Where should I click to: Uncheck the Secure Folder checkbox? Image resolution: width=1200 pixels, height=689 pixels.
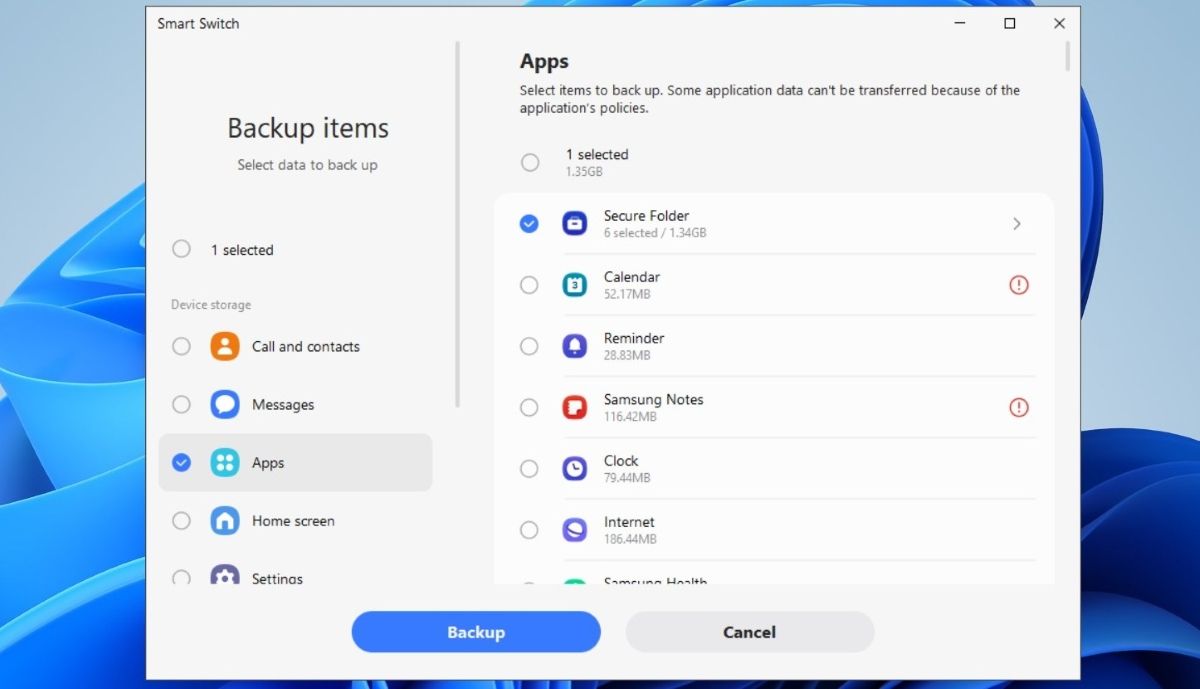(529, 224)
